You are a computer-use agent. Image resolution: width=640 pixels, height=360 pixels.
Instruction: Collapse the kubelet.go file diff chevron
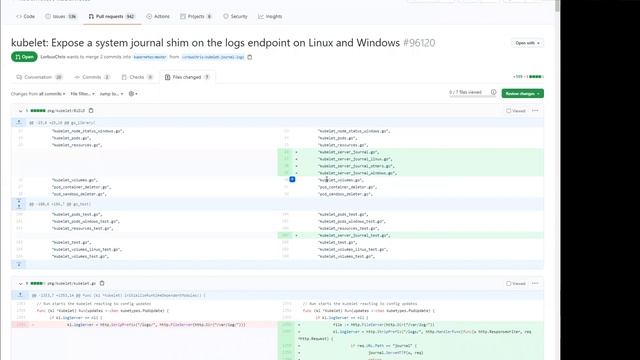[x=20, y=283]
